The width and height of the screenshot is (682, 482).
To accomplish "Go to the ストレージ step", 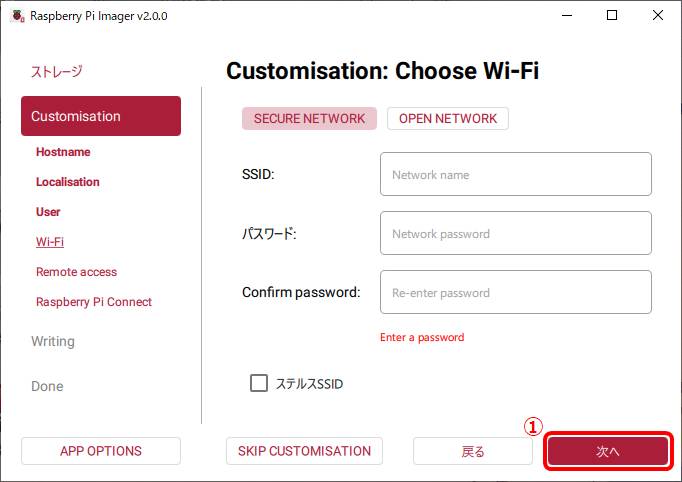I will (57, 71).
